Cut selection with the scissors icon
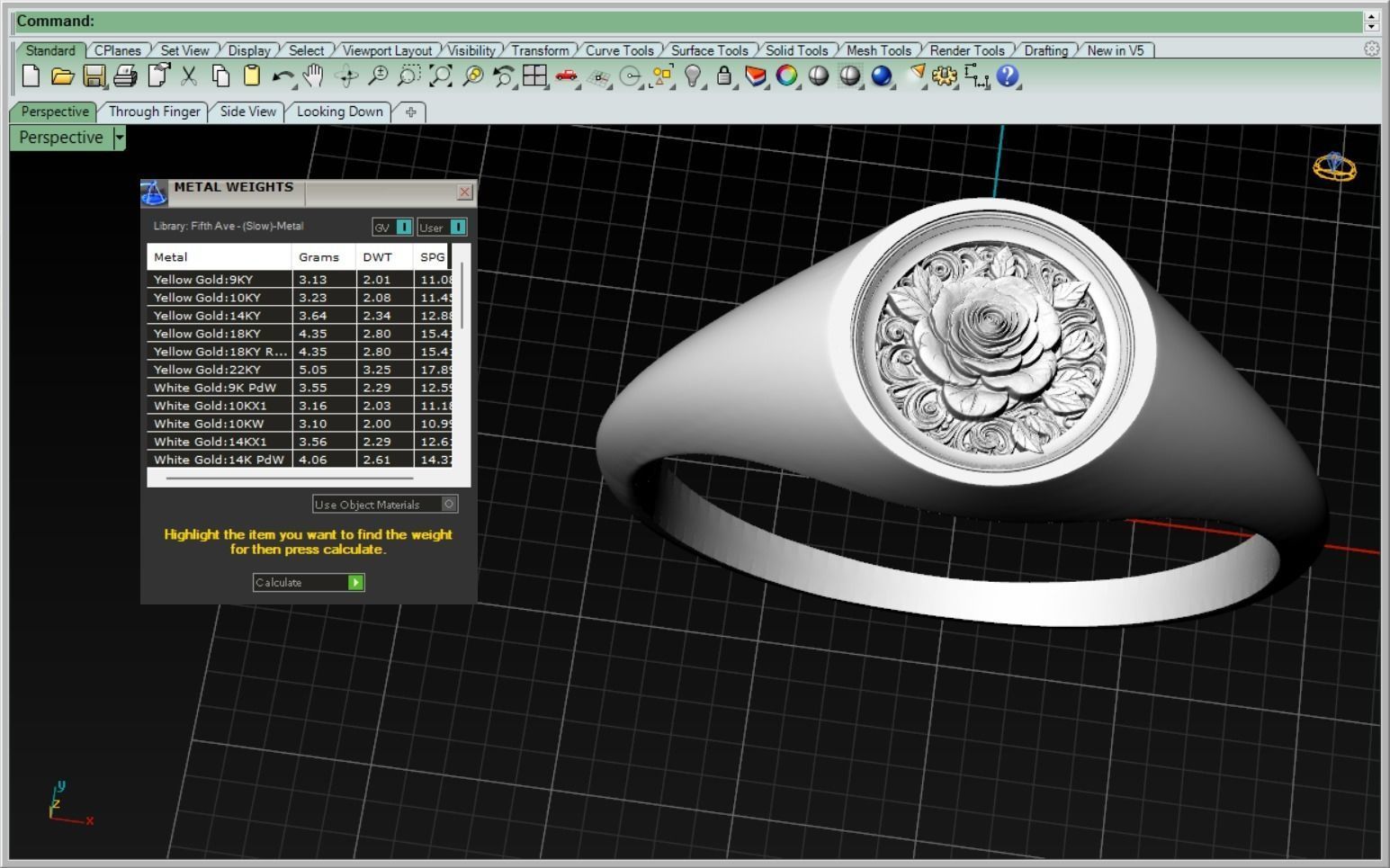This screenshot has width=1390, height=868. pos(189,76)
